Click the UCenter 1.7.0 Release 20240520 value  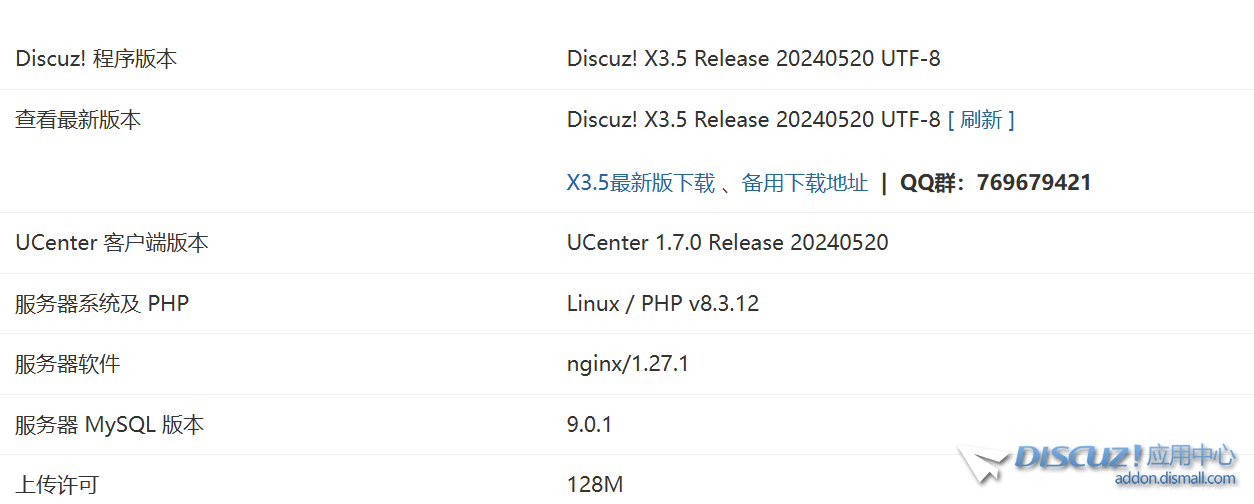coord(727,243)
